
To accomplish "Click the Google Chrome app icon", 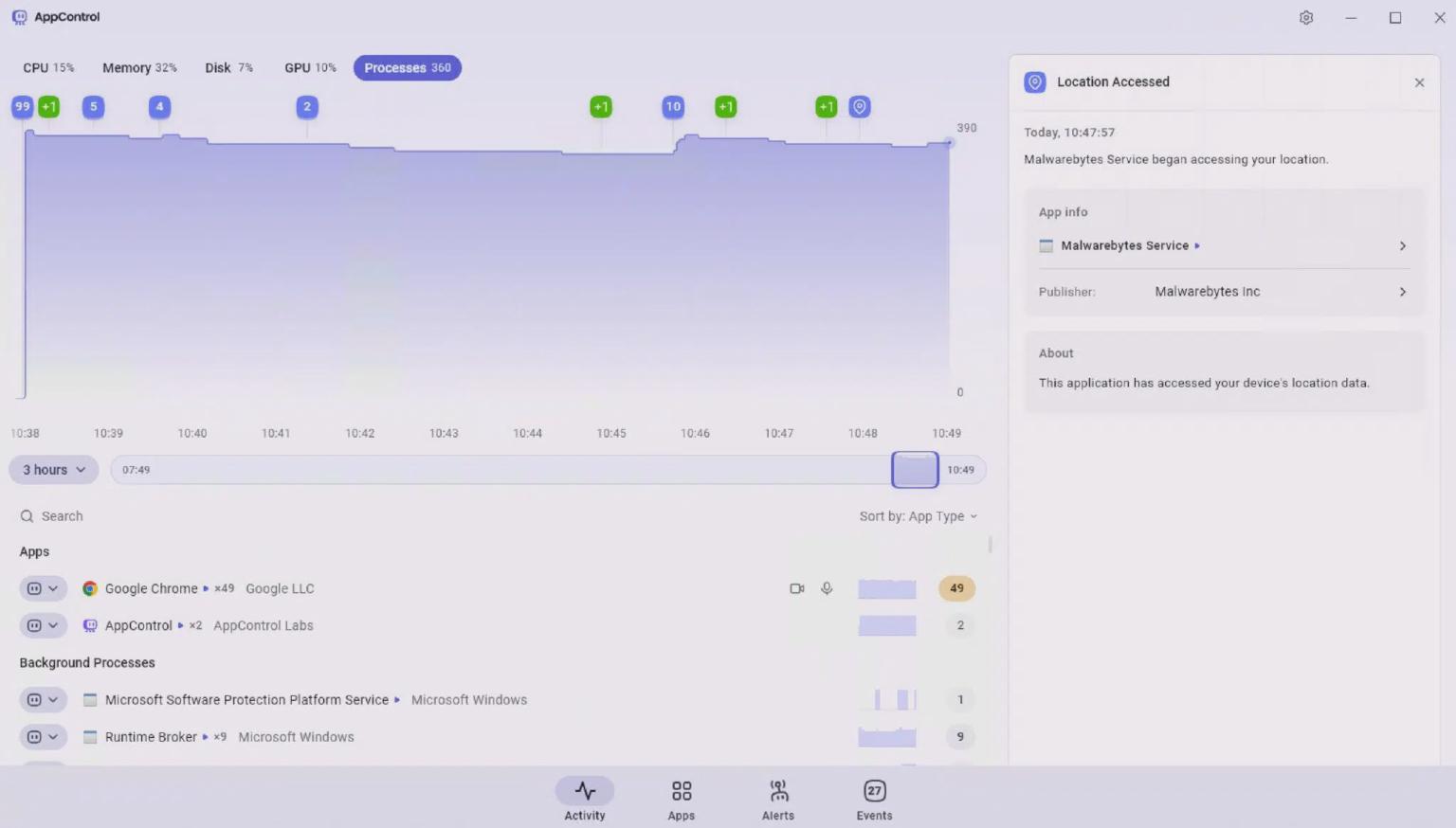I will (x=90, y=588).
